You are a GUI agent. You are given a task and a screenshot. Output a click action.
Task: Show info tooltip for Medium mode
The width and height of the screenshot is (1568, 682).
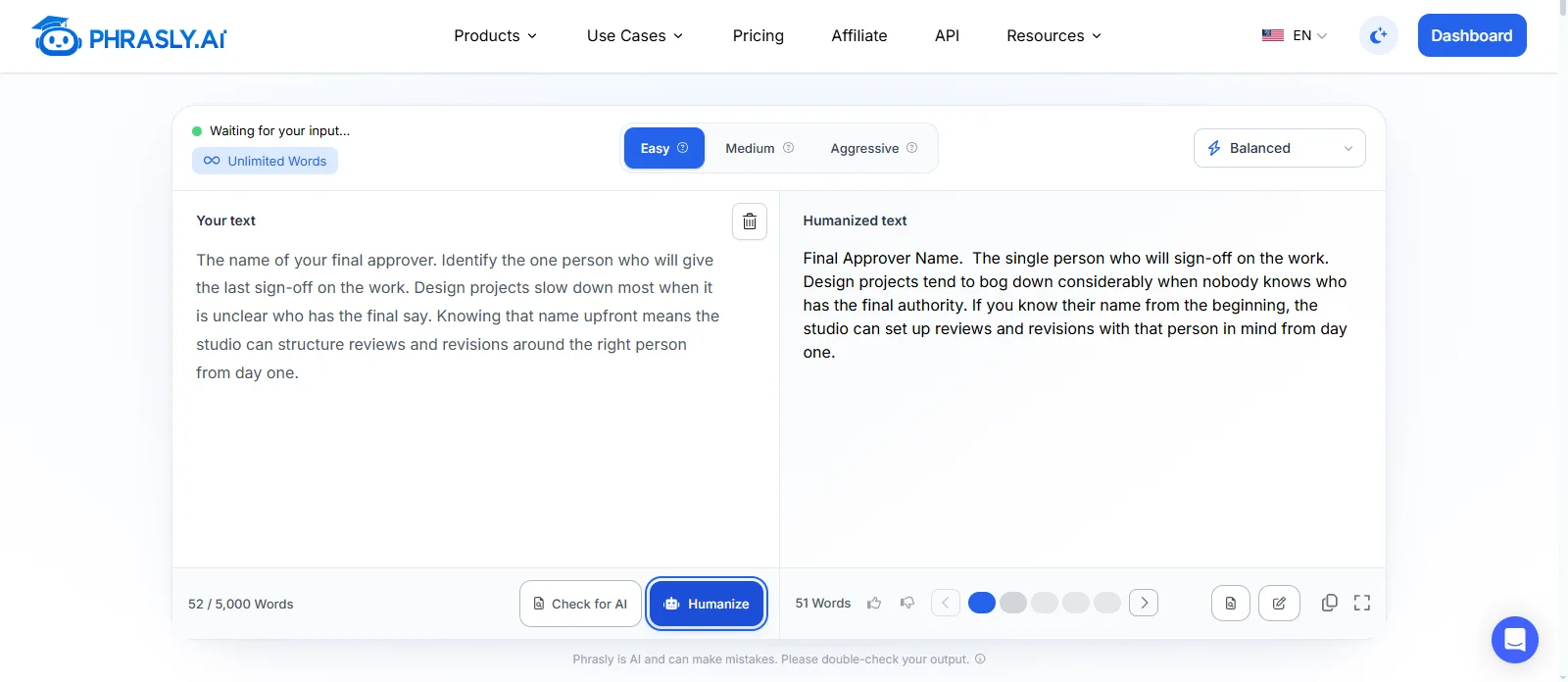coord(788,148)
